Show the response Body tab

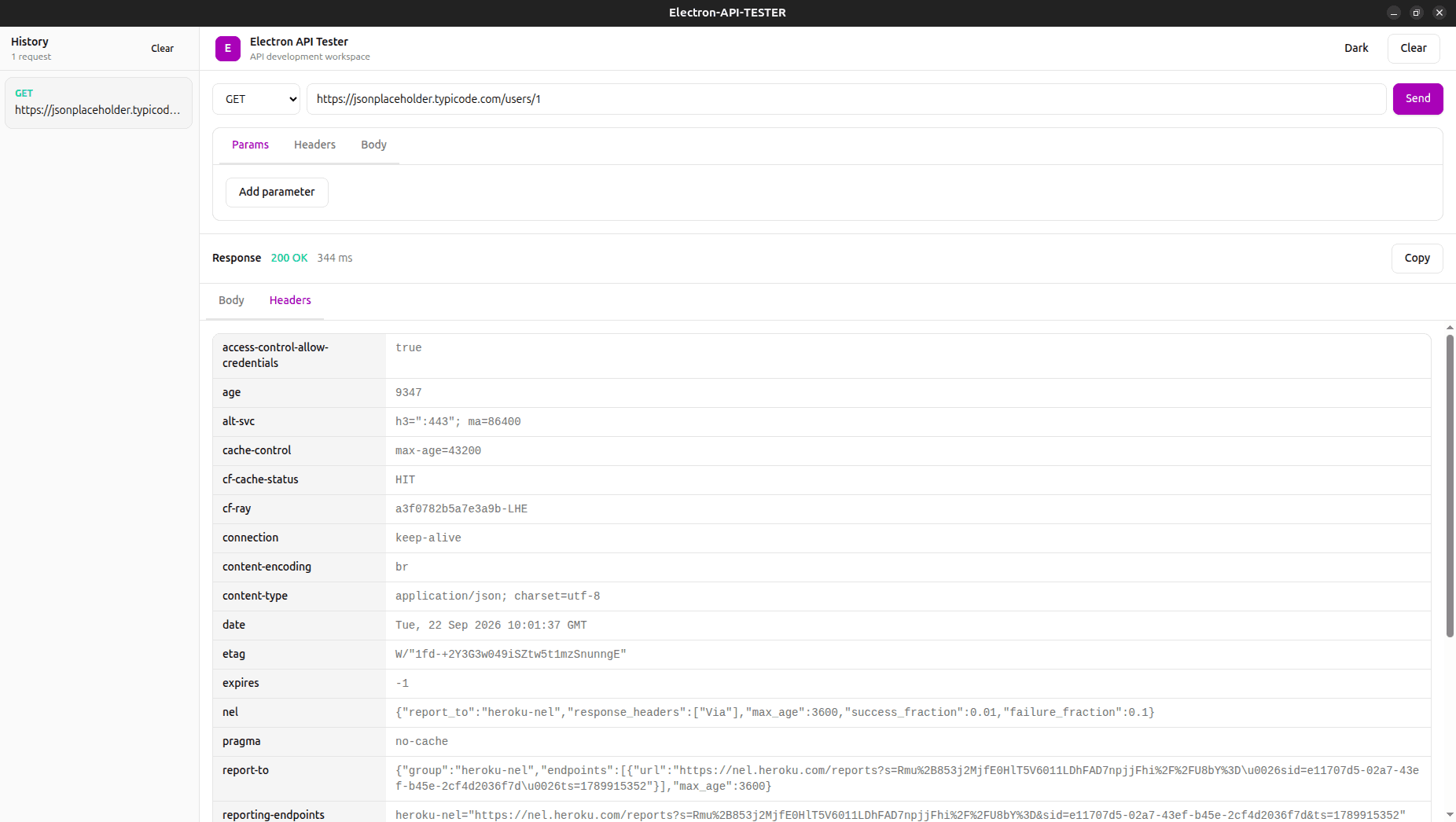[231, 300]
